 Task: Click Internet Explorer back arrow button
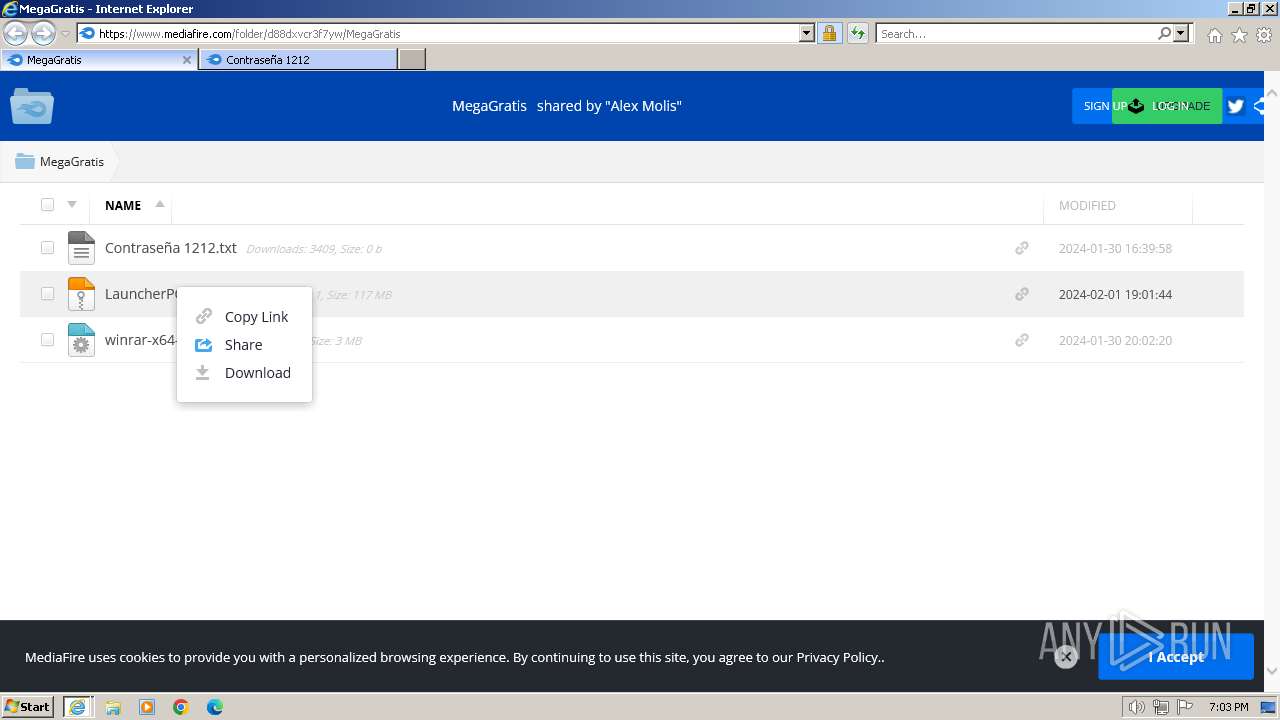click(x=15, y=33)
